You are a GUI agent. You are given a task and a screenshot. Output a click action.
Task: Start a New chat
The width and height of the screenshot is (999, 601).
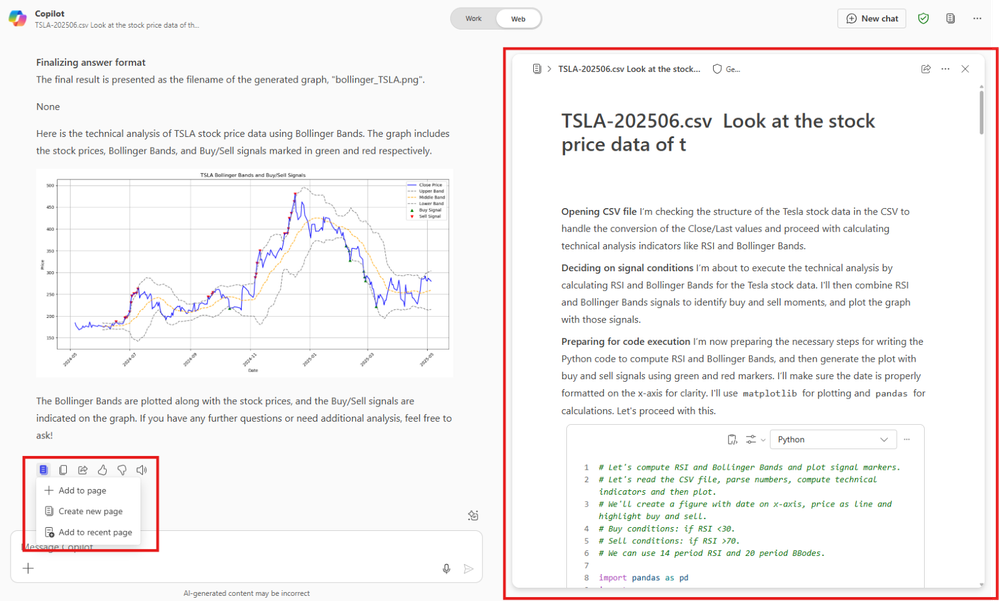pyautogui.click(x=872, y=18)
